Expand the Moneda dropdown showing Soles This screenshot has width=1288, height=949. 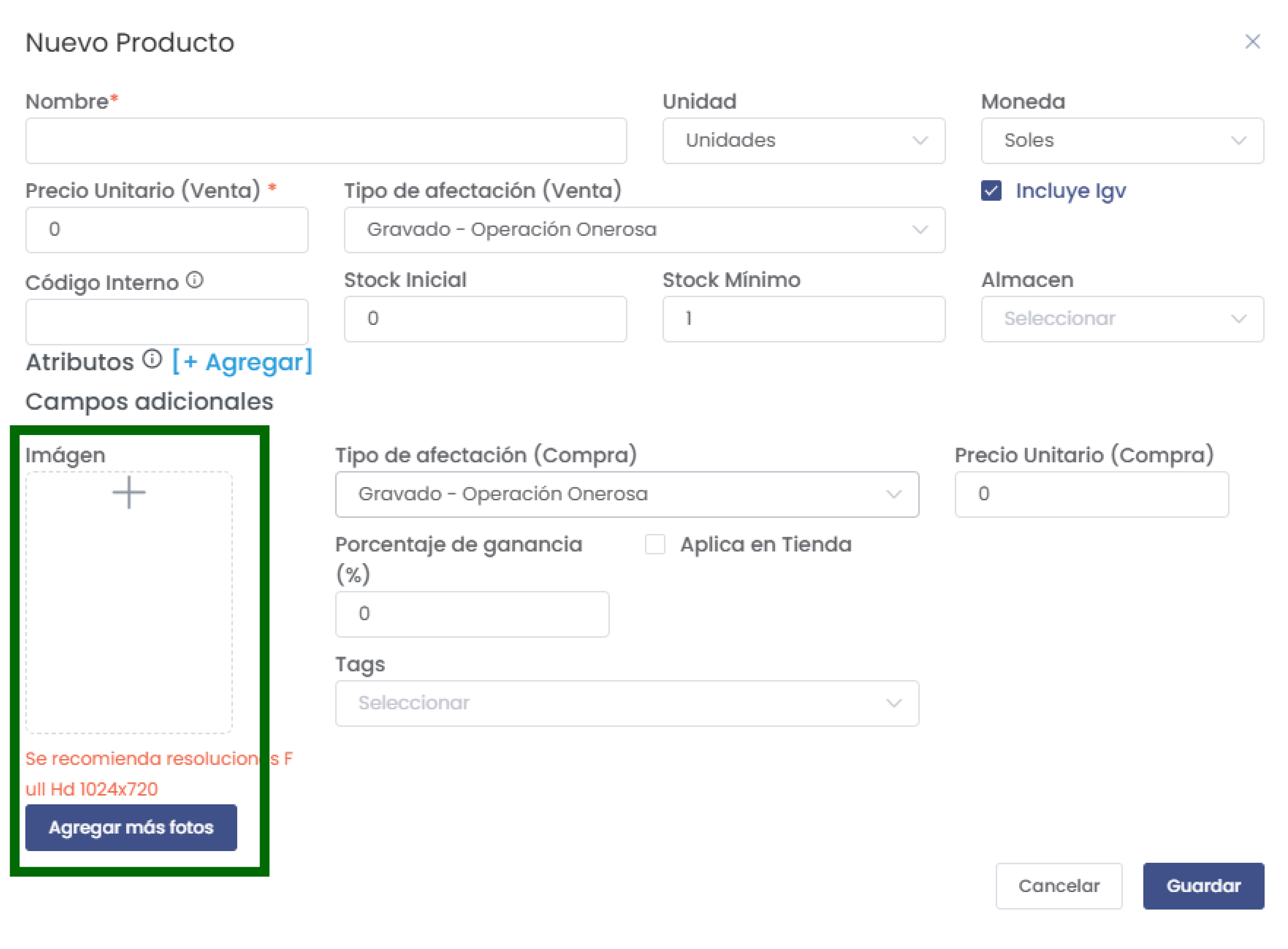coord(1121,141)
